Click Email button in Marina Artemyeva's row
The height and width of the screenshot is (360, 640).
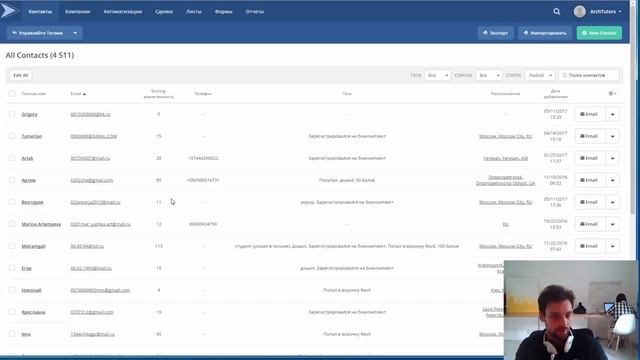click(589, 224)
